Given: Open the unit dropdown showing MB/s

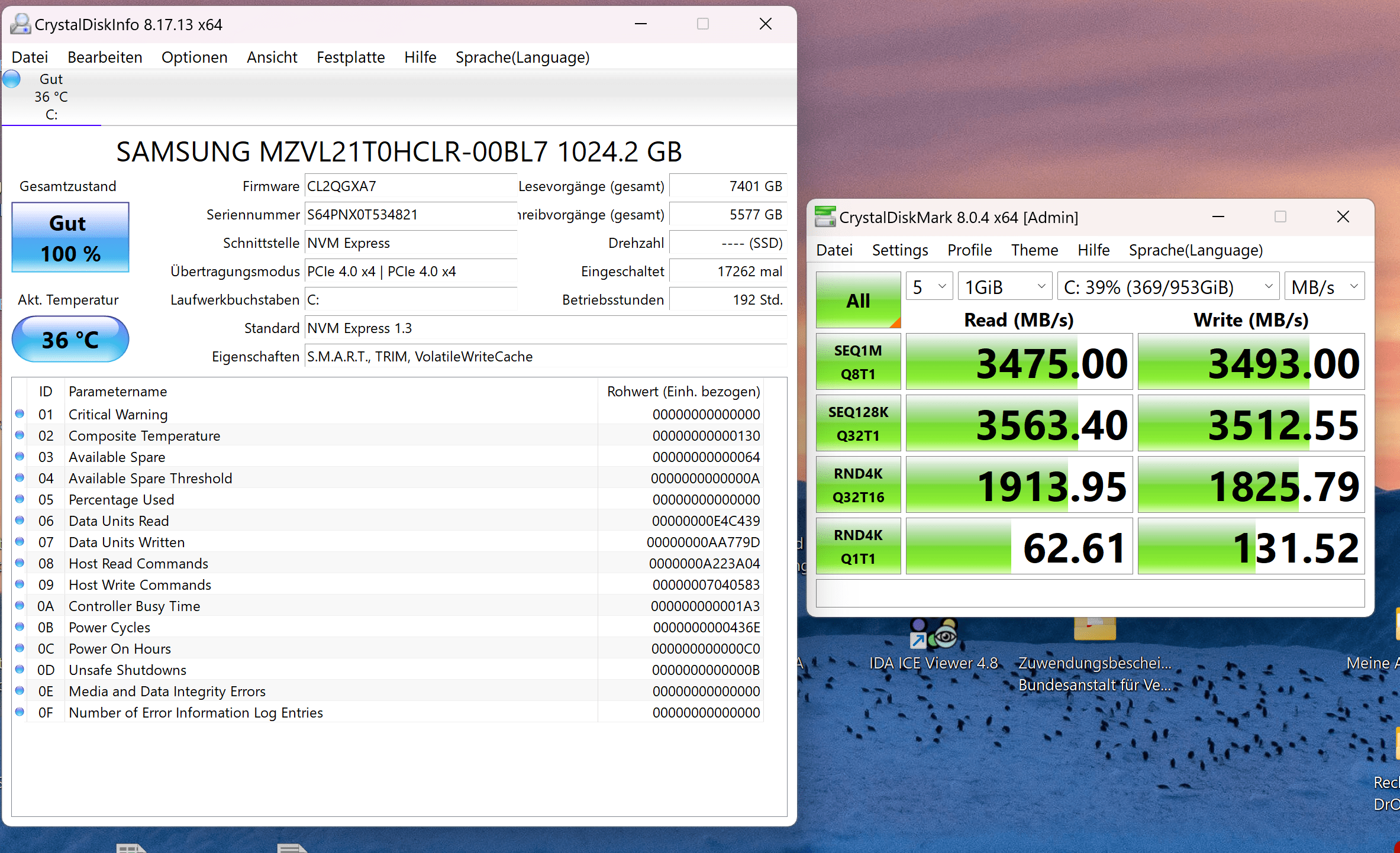Looking at the screenshot, I should (1324, 287).
